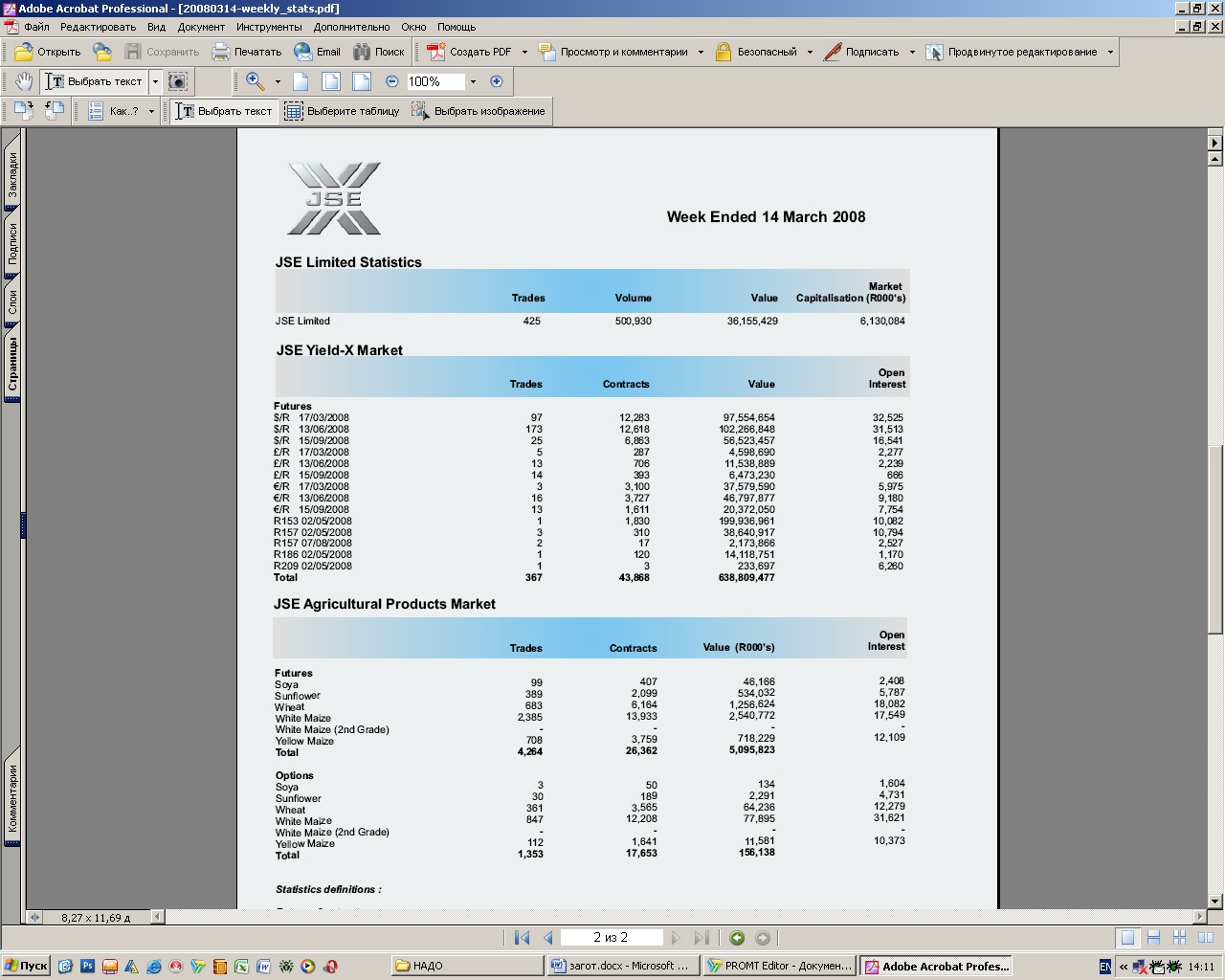Set view to Fit Width icon
The width and height of the screenshot is (1225, 980).
click(x=362, y=81)
